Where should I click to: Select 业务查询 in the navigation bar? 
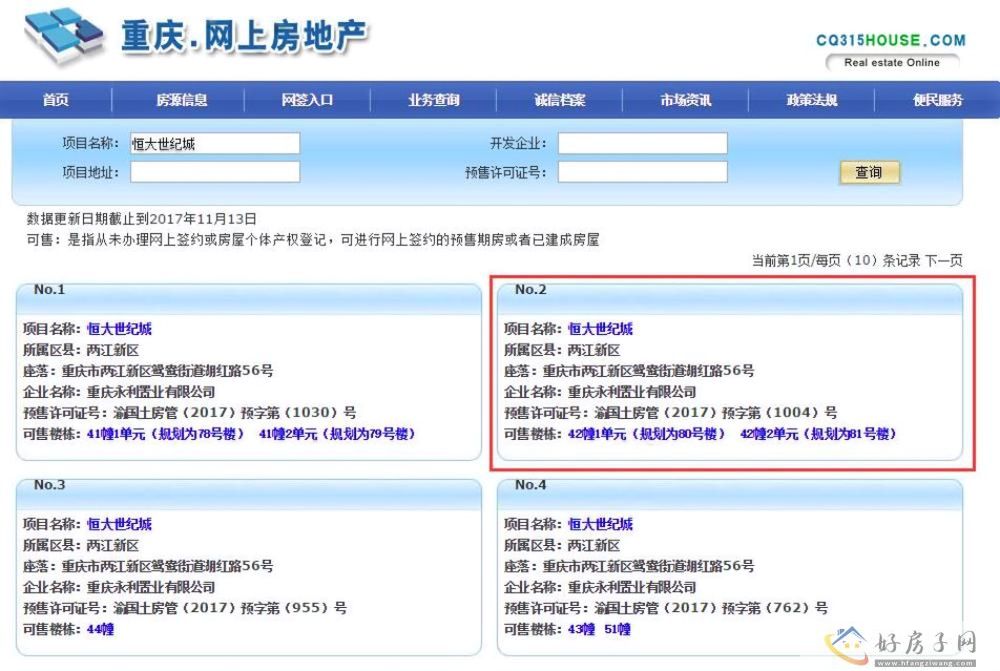(434, 100)
